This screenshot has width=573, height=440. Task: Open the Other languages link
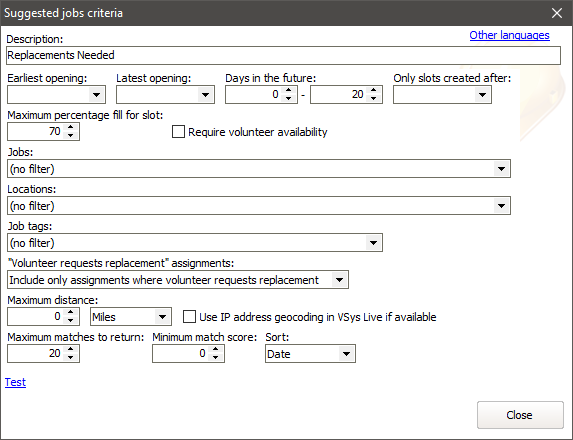[x=509, y=35]
